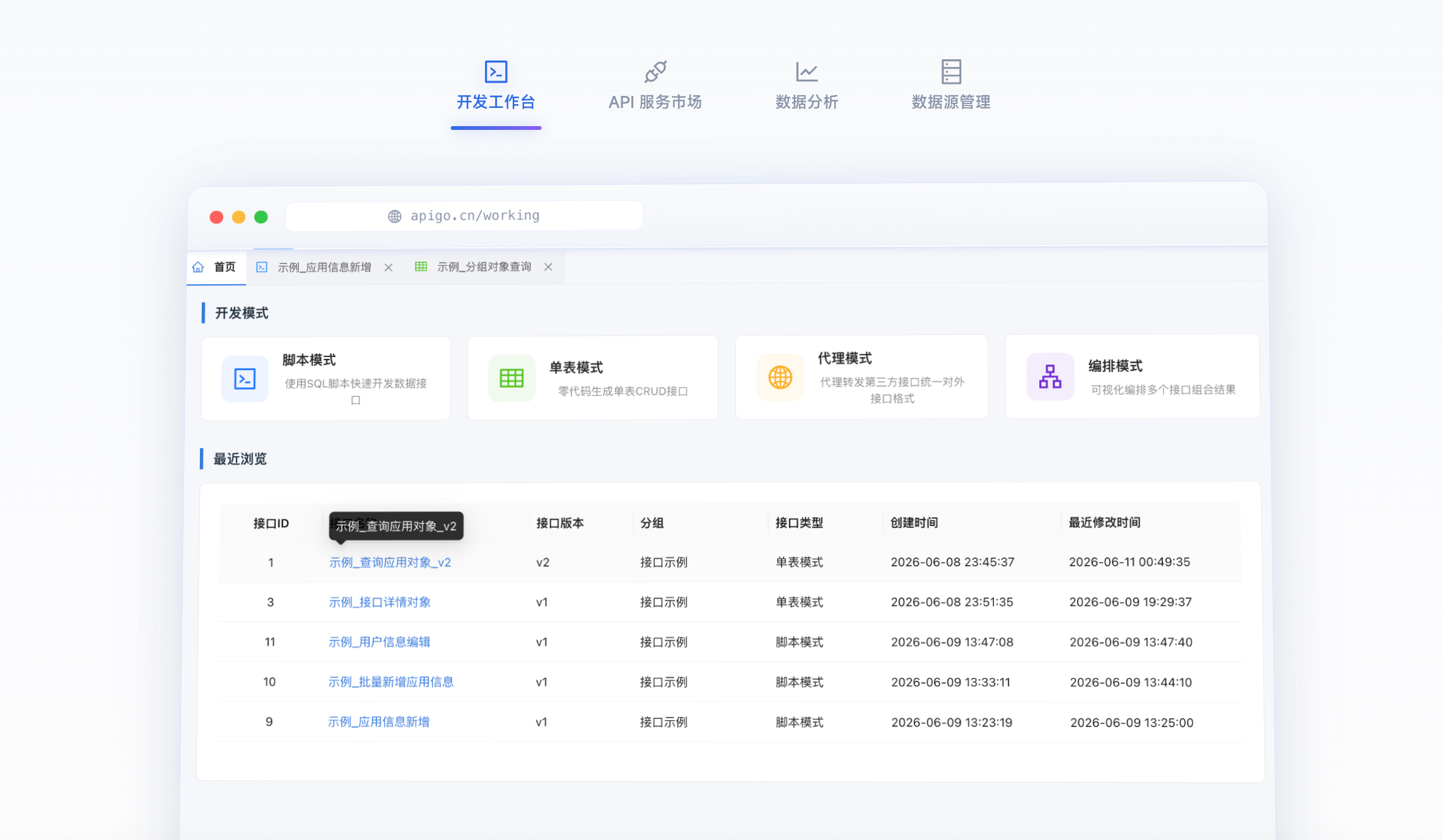Click the 示例_查询应用对象_v2 dark tooltip
The image size is (1443, 840).
click(x=396, y=526)
